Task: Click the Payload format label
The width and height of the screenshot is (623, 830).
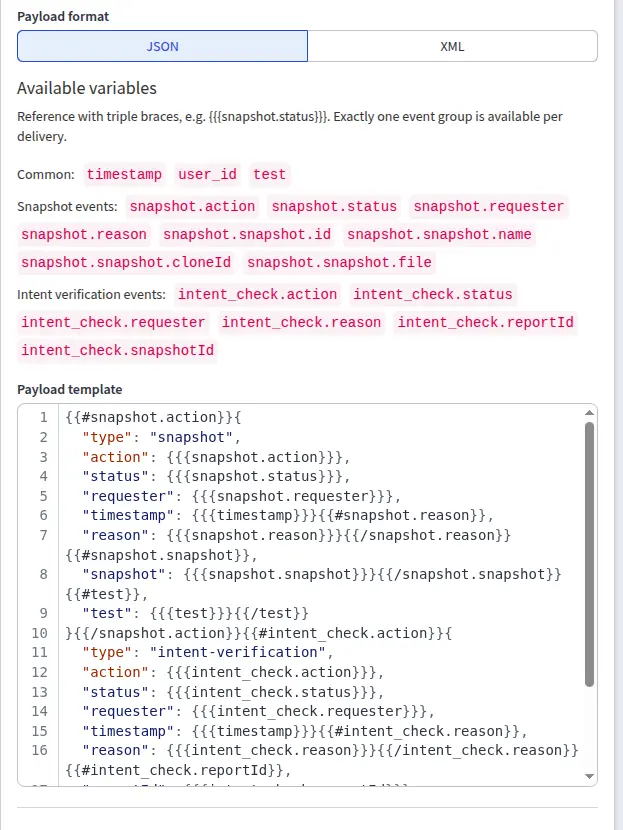Action: click(x=63, y=16)
